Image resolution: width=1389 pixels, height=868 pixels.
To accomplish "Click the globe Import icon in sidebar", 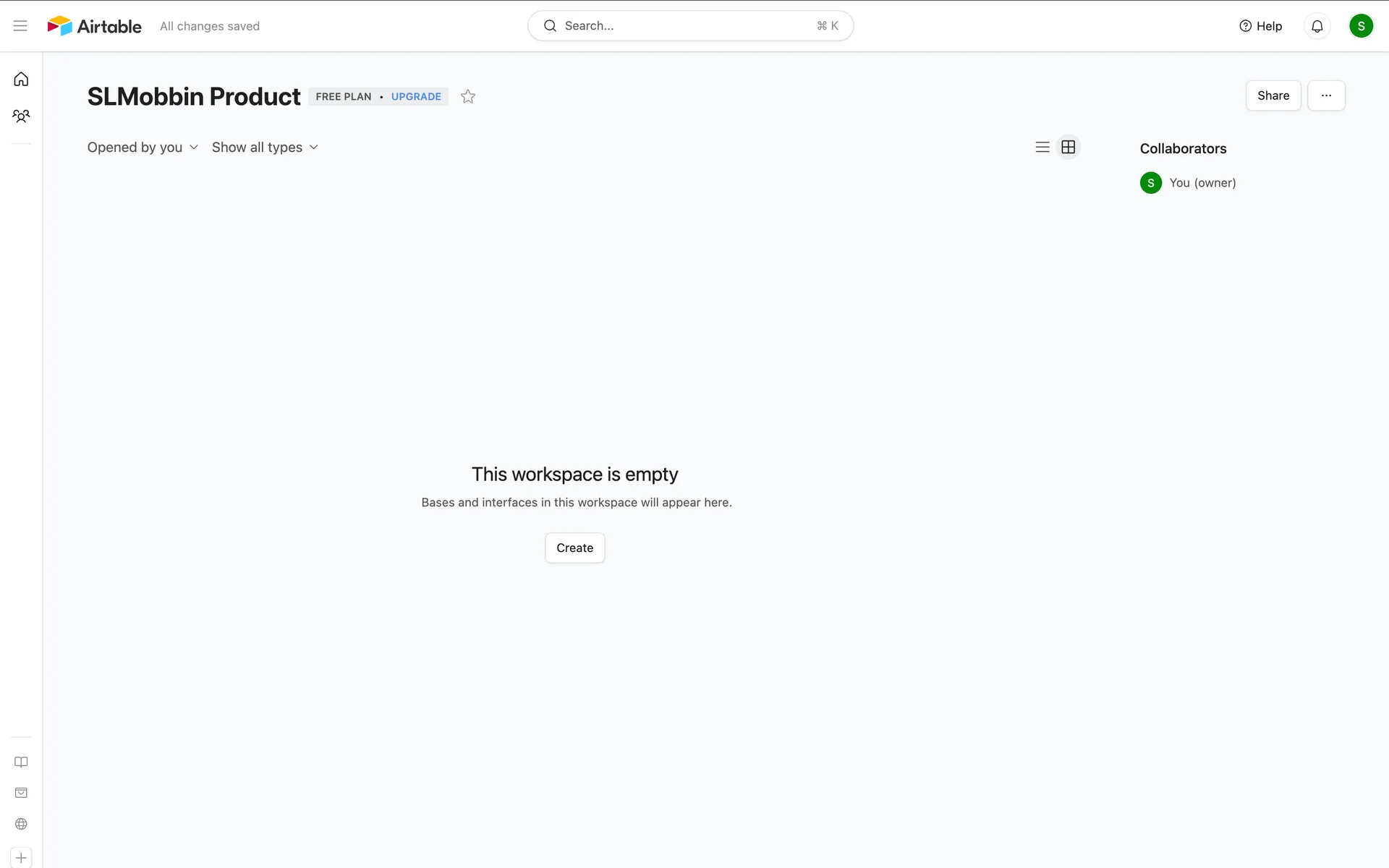I will pos(21,824).
